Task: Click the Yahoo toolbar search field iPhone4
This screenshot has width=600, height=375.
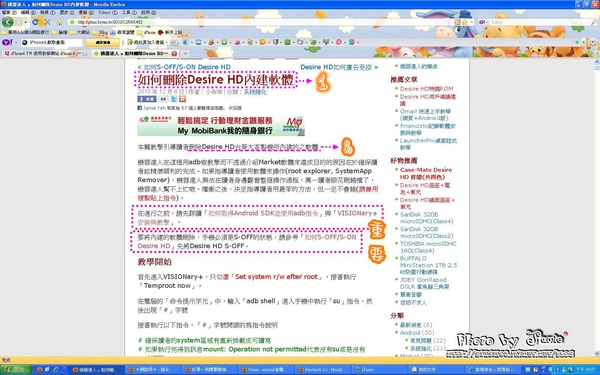Action: 52,42
